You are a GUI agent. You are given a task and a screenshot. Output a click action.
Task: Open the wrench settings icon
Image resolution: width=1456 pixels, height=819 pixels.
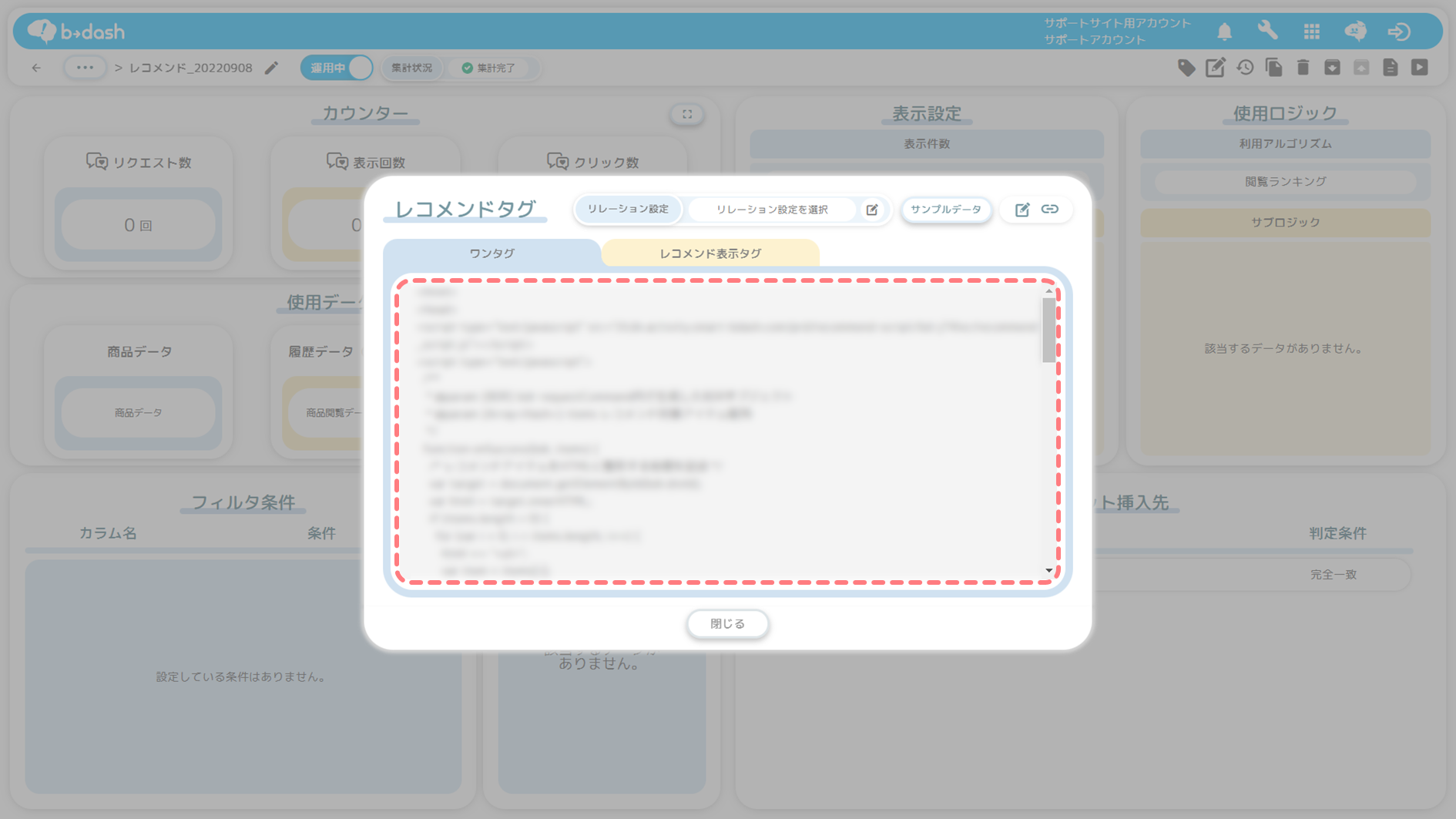pyautogui.click(x=1267, y=31)
